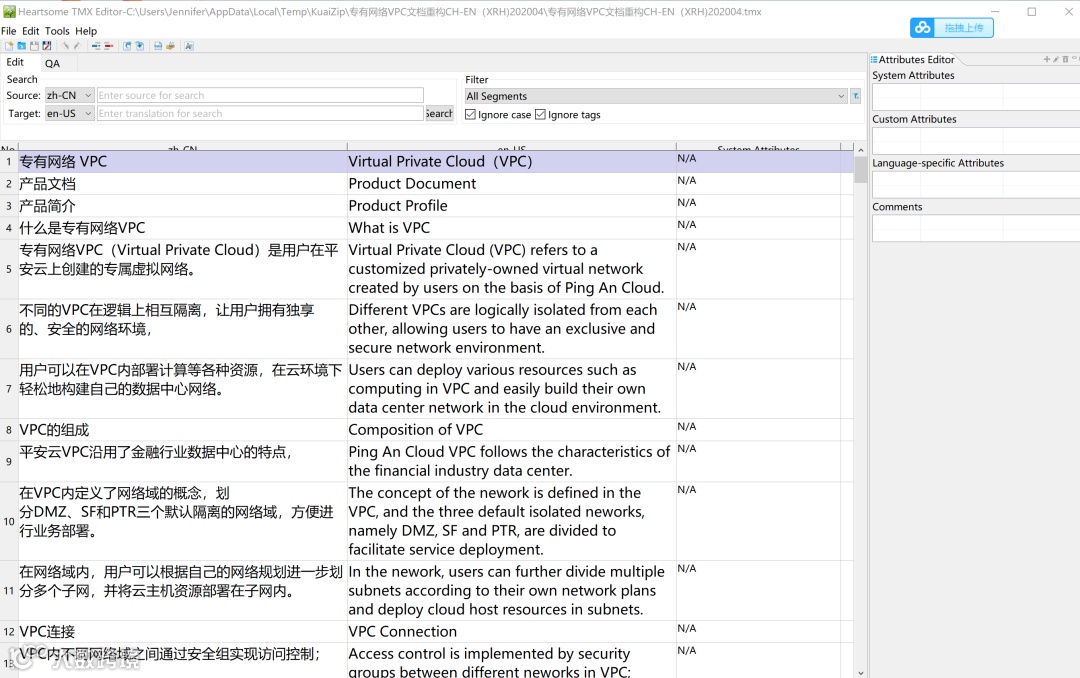Click the vertical scrollbar thumb of segment table

(860, 170)
